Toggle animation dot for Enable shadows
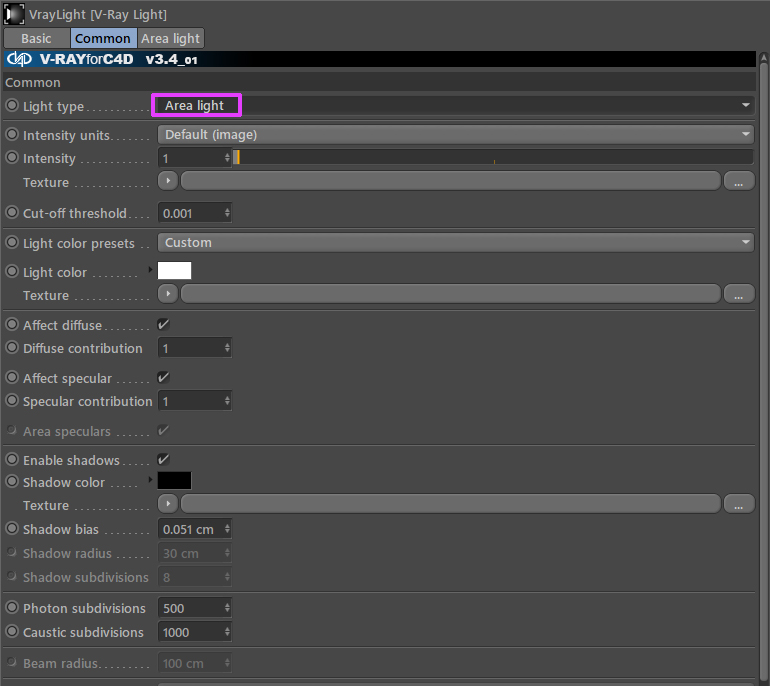Image resolution: width=770 pixels, height=686 pixels. (x=12, y=459)
